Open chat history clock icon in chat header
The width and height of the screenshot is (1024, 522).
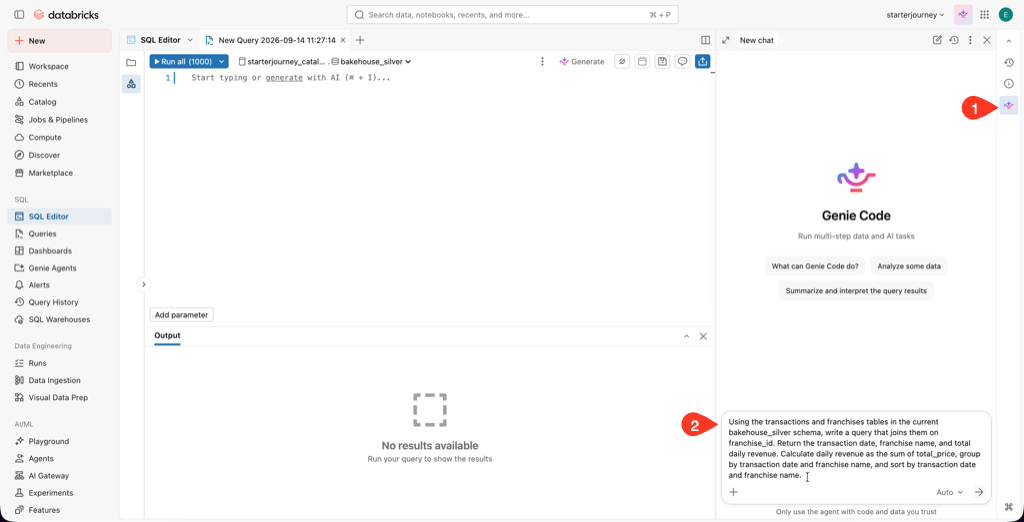click(953, 40)
